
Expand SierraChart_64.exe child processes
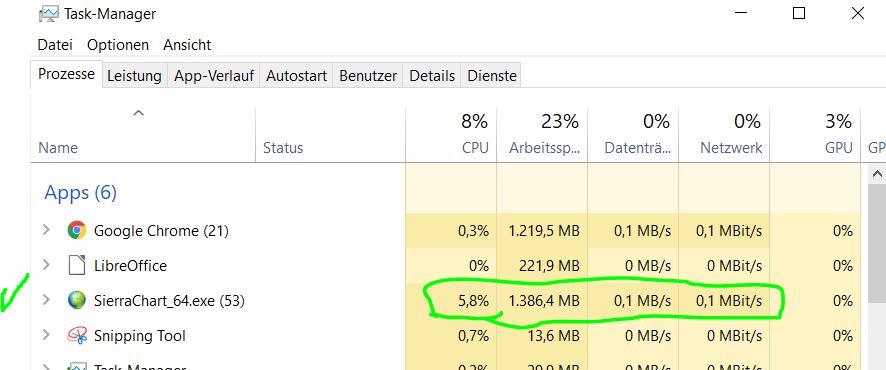point(46,300)
